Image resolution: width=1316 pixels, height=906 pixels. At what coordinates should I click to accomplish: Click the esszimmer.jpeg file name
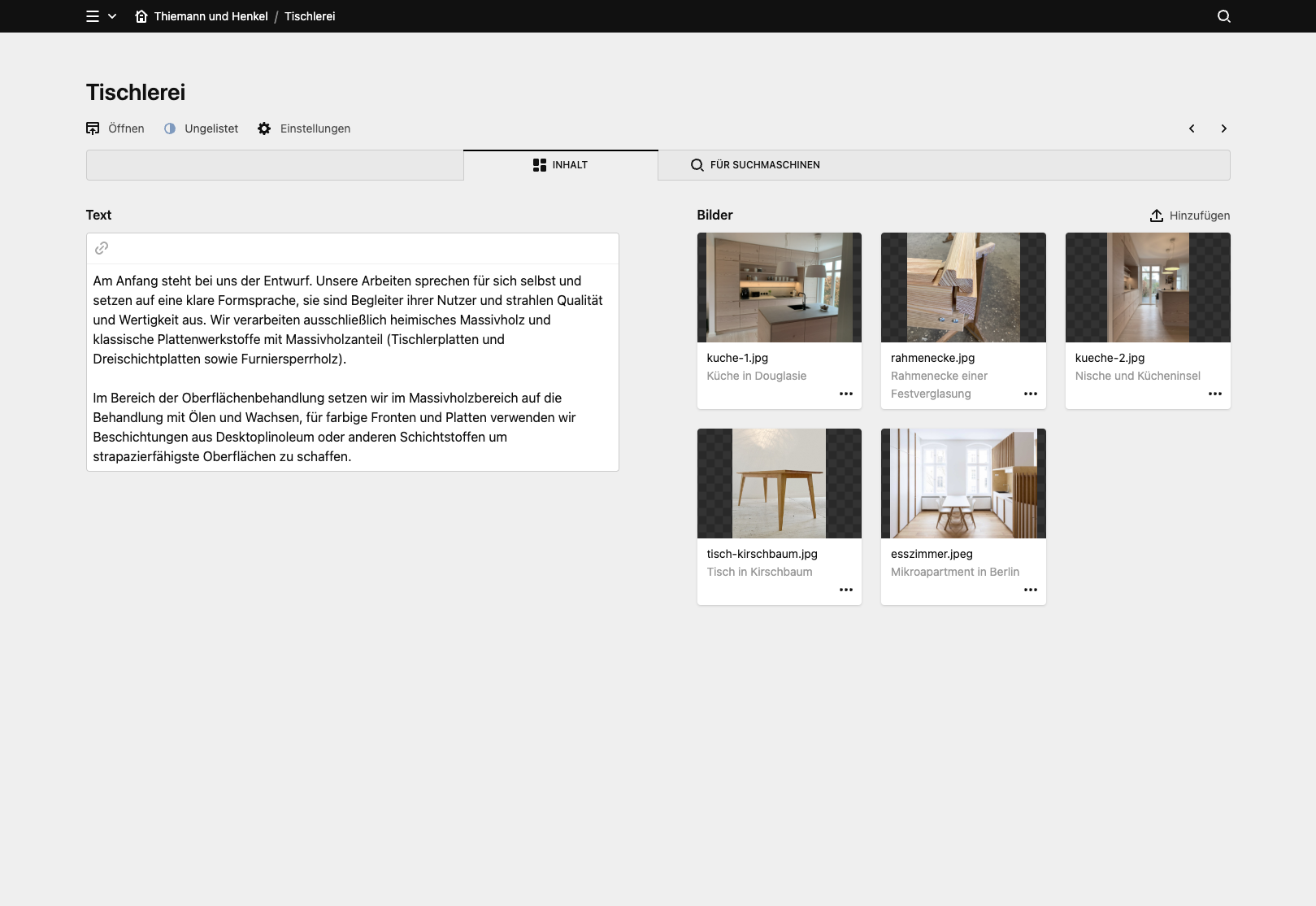coord(932,554)
